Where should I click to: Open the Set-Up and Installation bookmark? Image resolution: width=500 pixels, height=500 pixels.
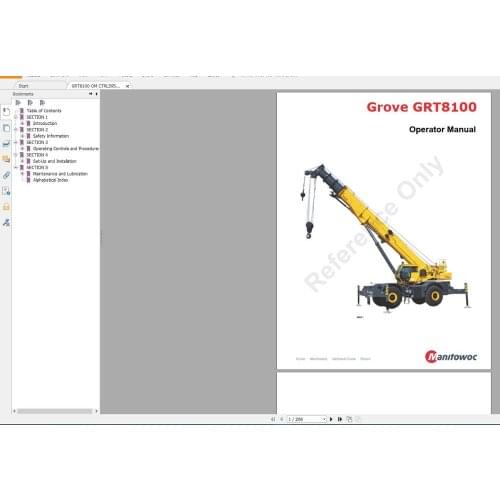tap(55, 161)
